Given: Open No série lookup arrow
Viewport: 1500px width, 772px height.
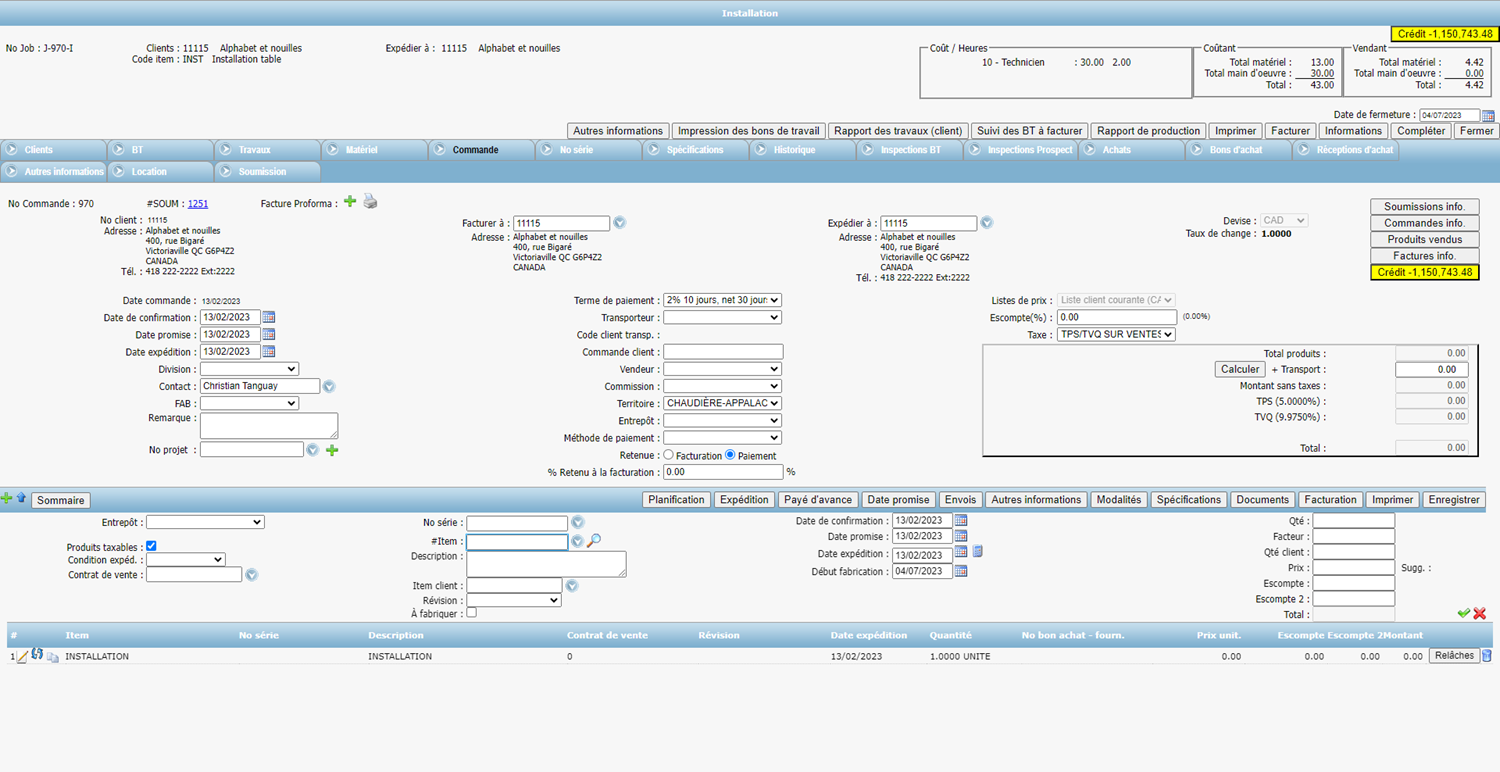Looking at the screenshot, I should coord(577,523).
